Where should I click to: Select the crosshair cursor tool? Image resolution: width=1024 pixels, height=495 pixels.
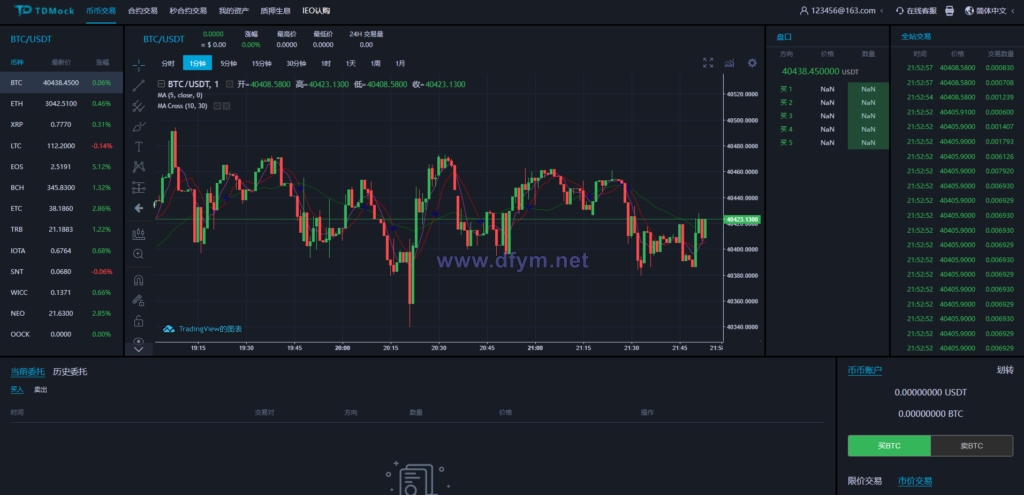pyautogui.click(x=138, y=65)
